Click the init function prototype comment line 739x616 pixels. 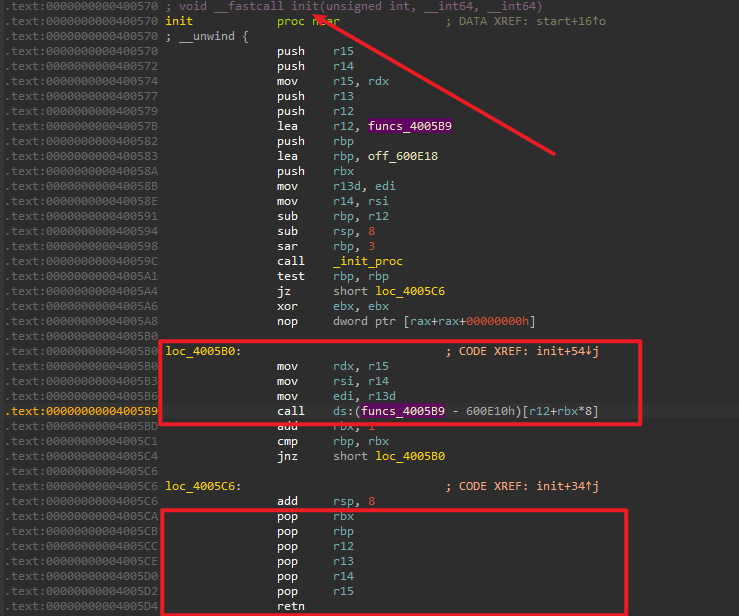[x=354, y=6]
